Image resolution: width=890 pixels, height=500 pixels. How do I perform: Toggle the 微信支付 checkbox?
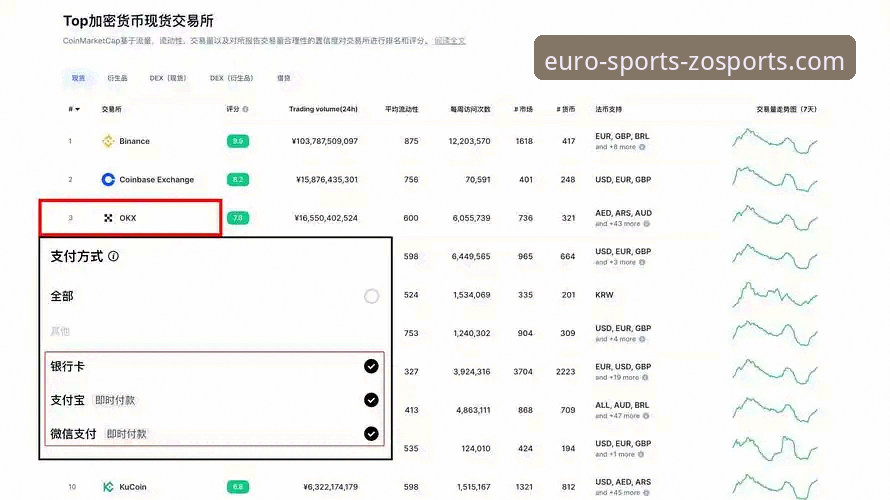pyautogui.click(x=371, y=434)
